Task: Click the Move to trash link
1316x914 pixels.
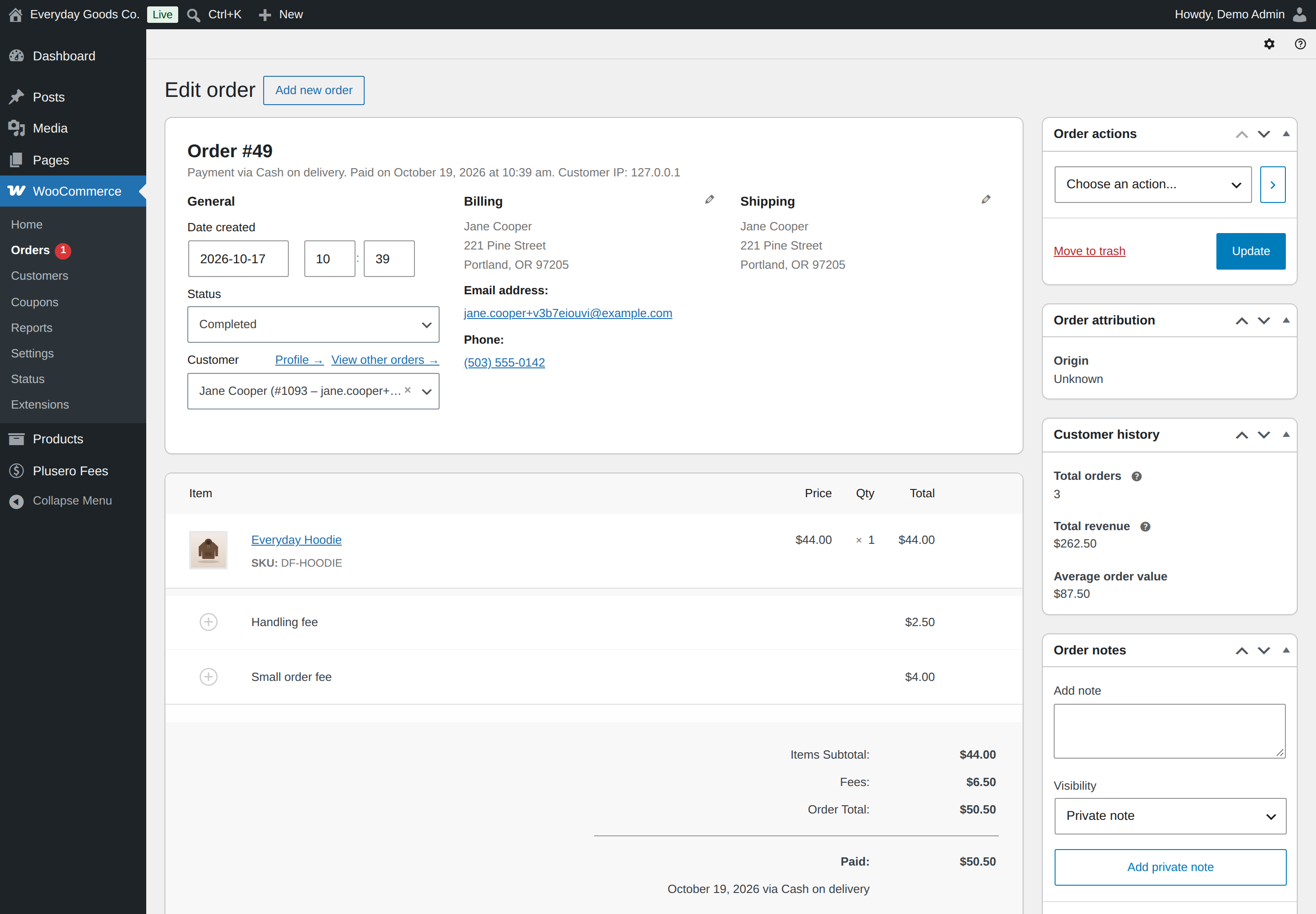Action: point(1089,251)
